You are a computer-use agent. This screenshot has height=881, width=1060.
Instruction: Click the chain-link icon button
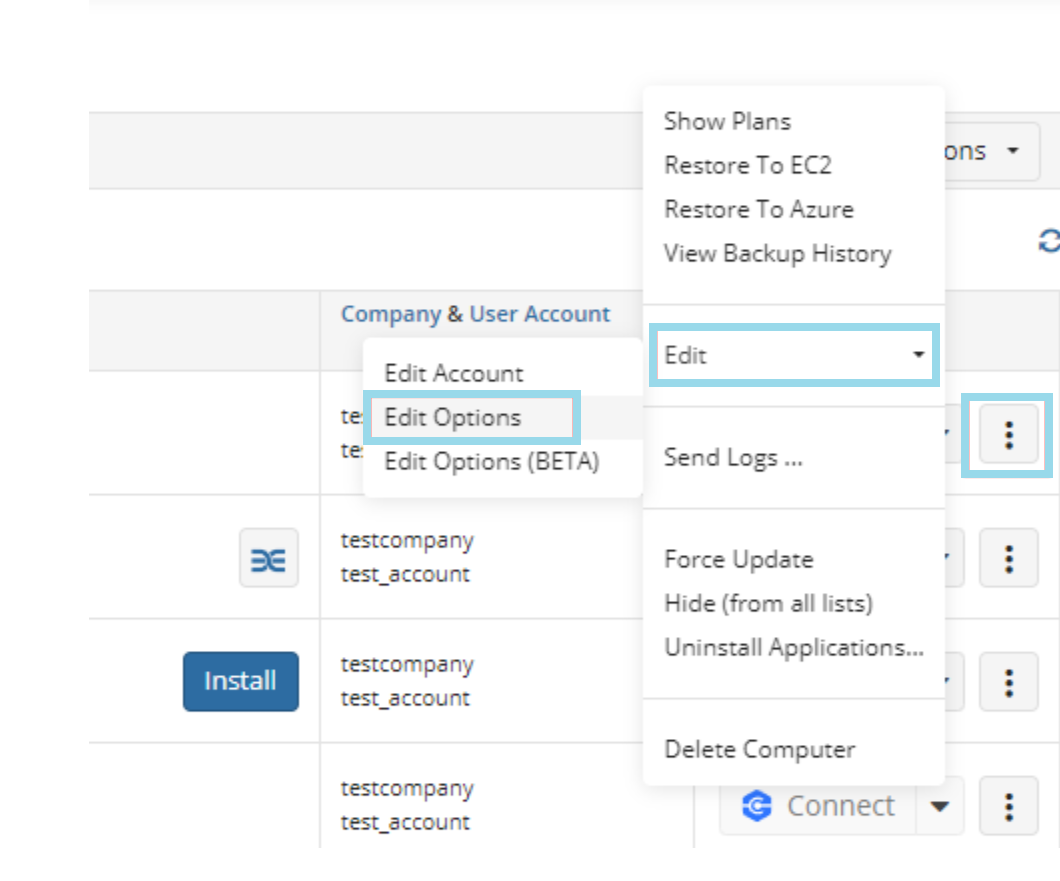coord(268,558)
